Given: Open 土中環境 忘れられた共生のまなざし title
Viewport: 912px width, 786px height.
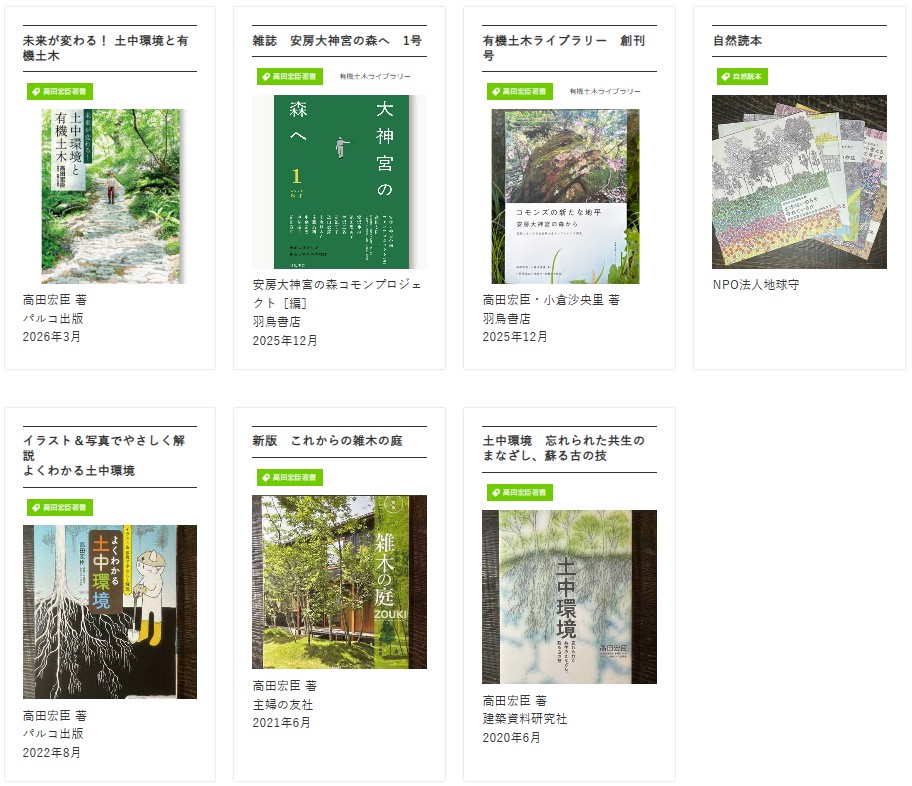Looking at the screenshot, I should [x=563, y=448].
